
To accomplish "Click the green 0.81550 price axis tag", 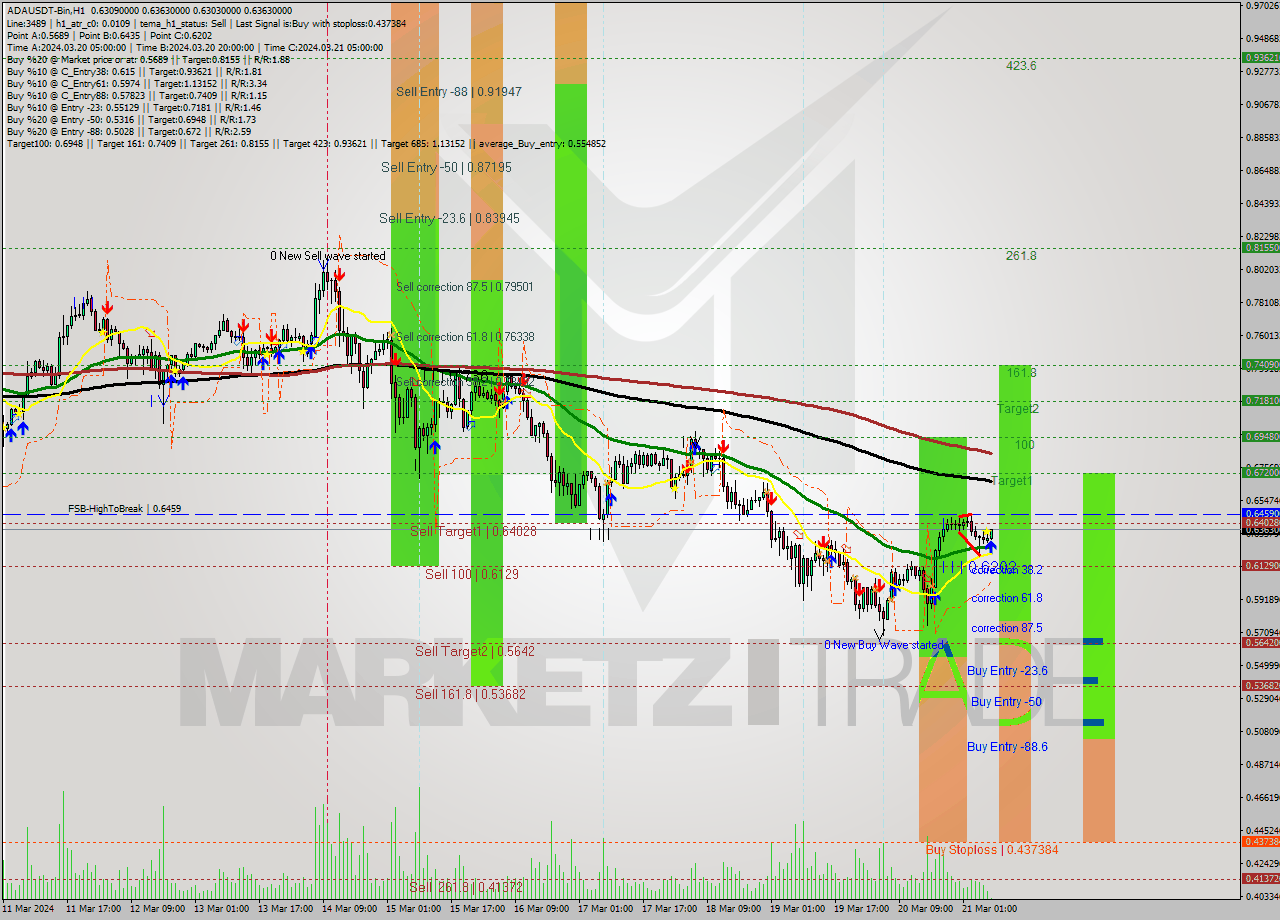I will click(x=1260, y=247).
